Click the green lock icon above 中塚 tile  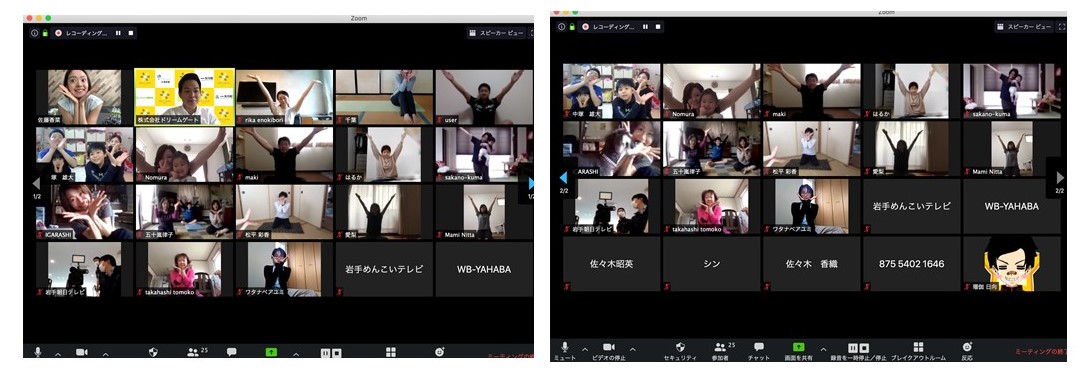[x=572, y=27]
